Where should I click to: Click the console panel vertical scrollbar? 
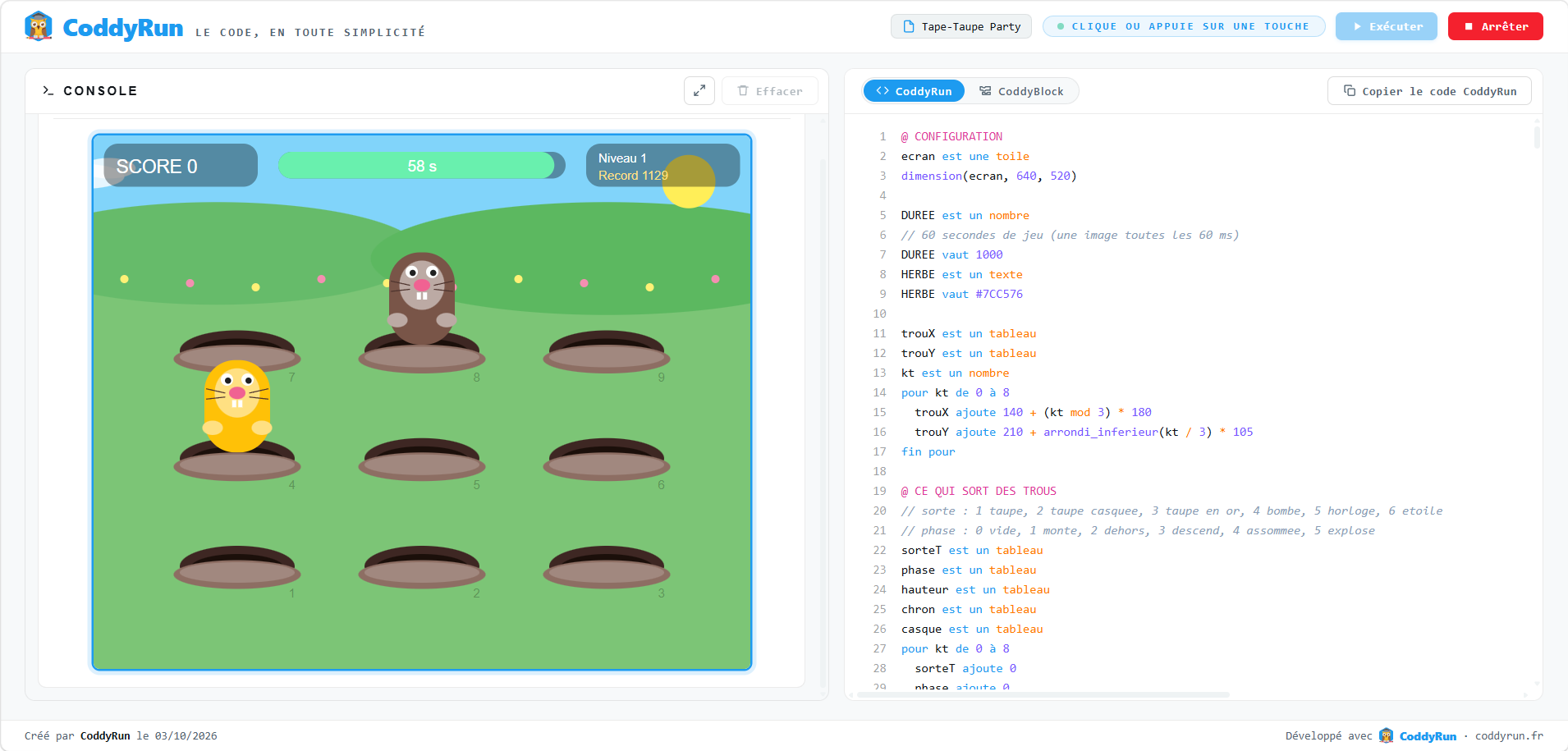click(823, 423)
